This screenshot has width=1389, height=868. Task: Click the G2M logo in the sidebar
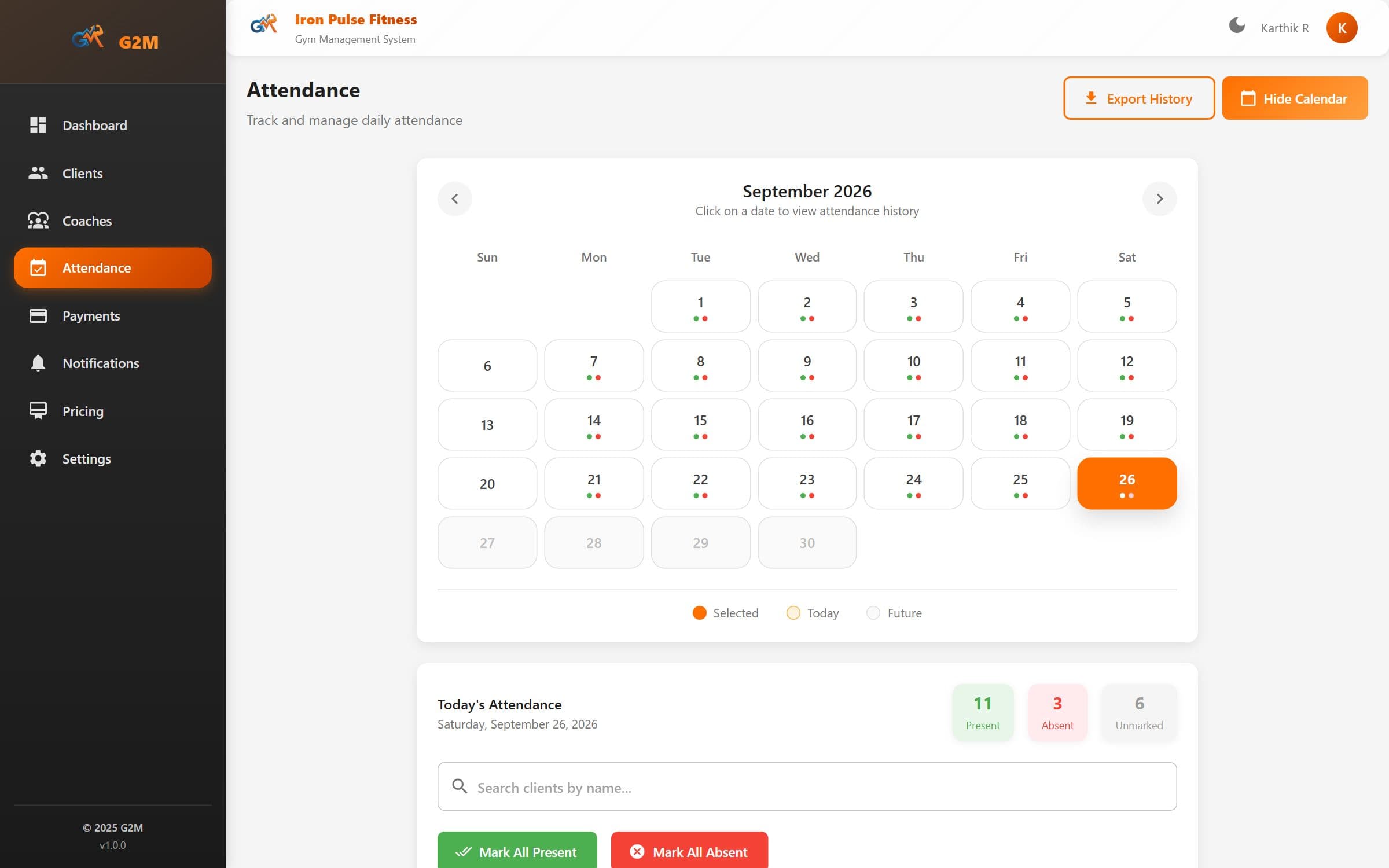click(88, 37)
